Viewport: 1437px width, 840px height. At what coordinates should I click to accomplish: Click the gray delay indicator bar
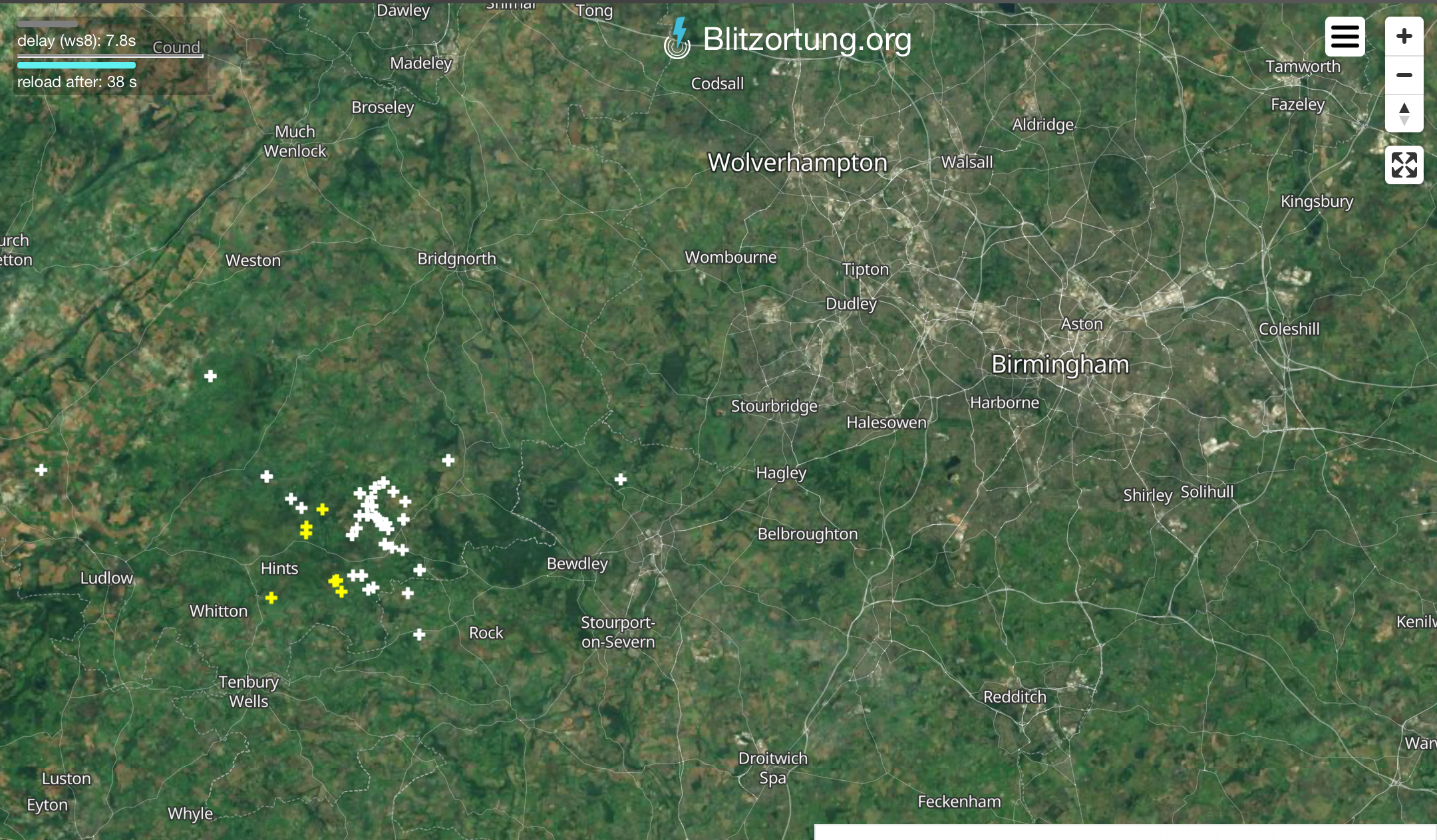pyautogui.click(x=47, y=24)
